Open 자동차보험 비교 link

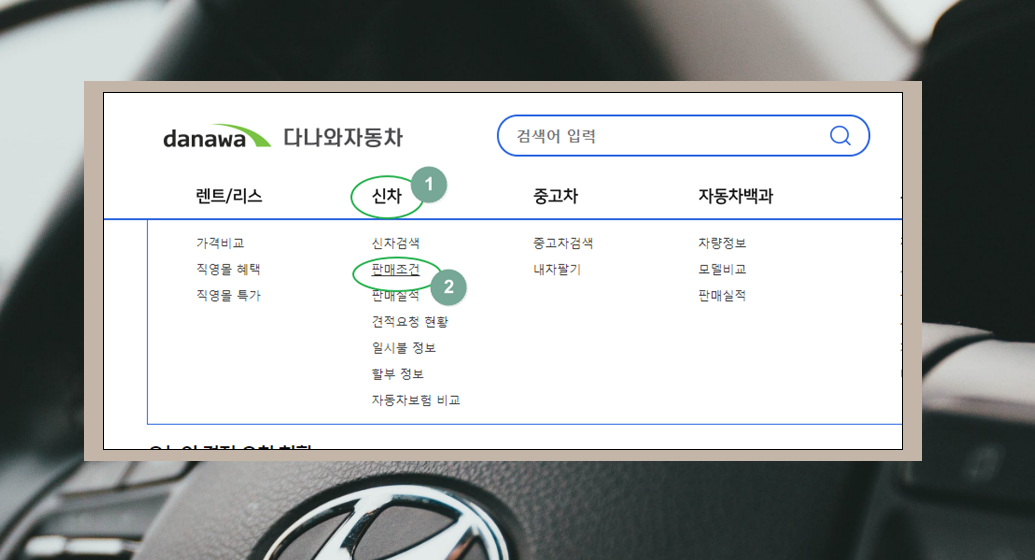click(x=416, y=400)
